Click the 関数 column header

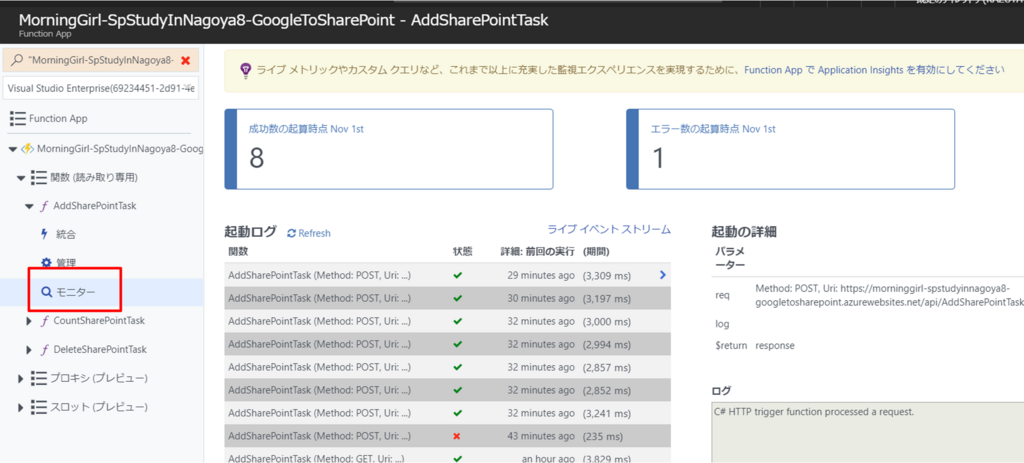pos(238,251)
